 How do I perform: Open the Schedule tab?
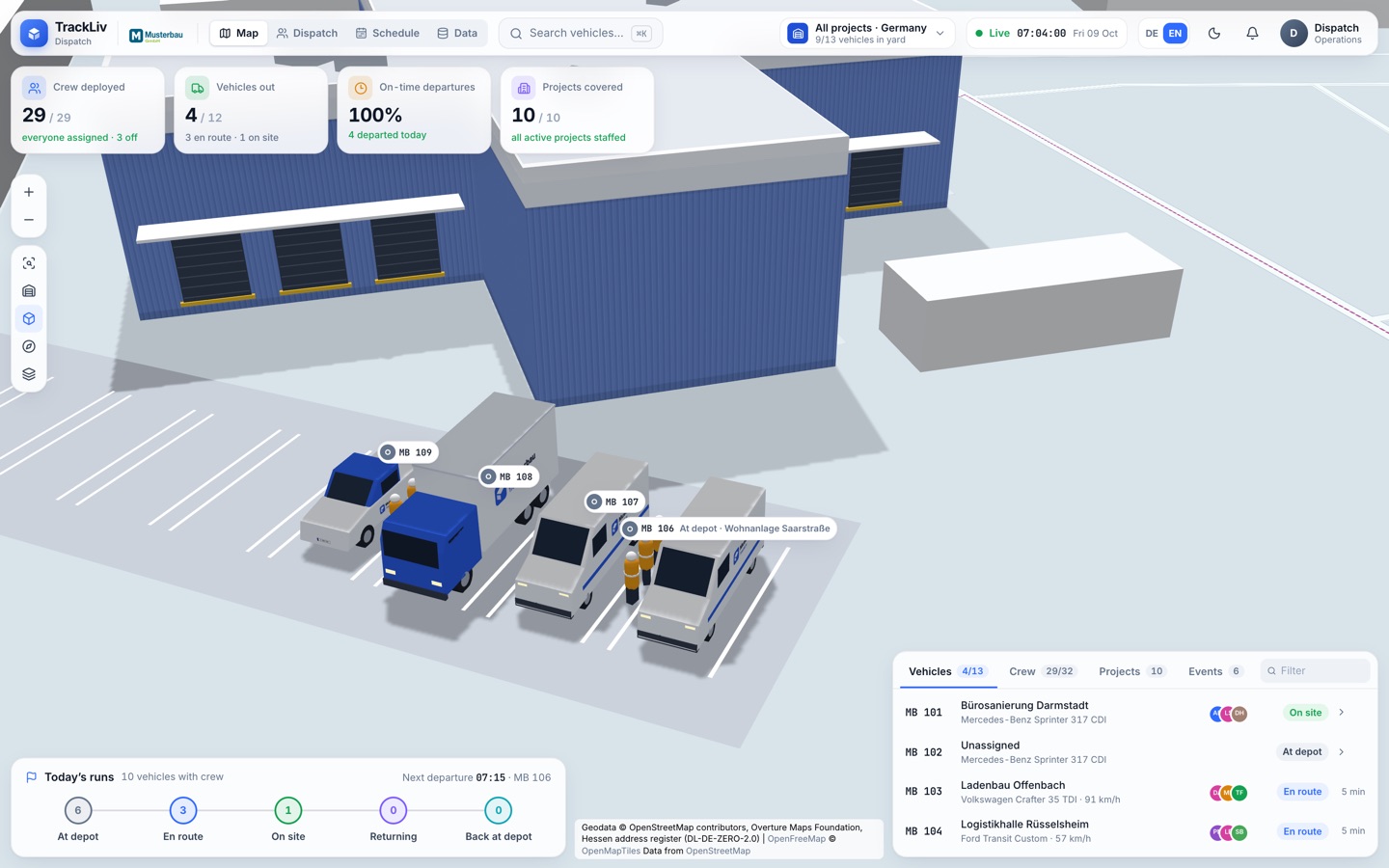coord(388,34)
